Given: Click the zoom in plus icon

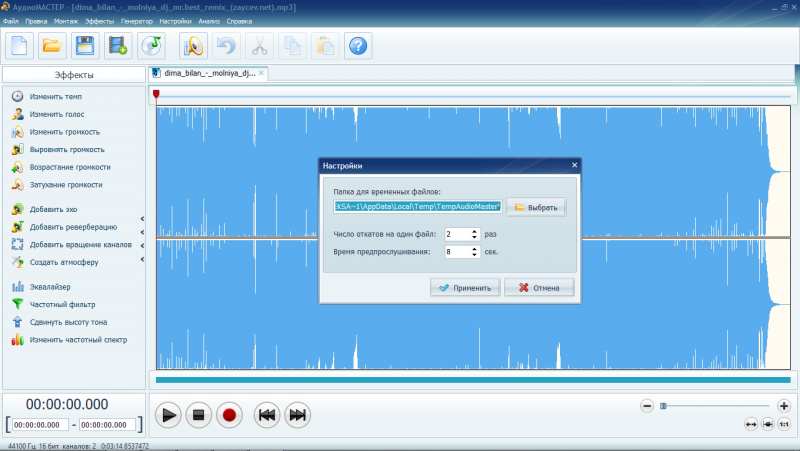Looking at the screenshot, I should (x=784, y=405).
